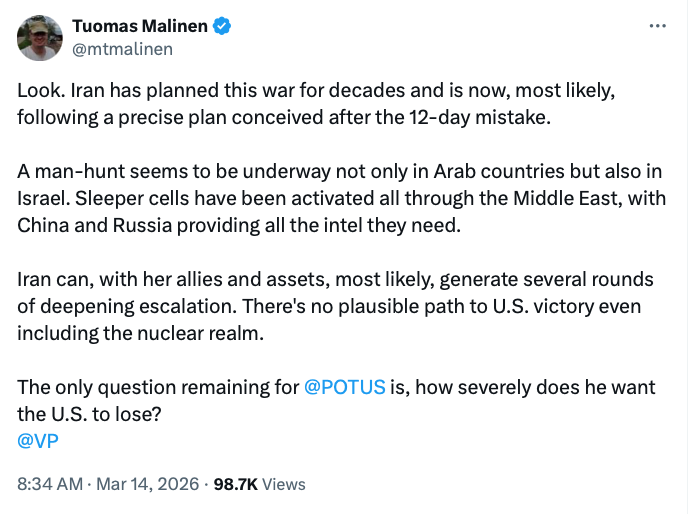Click the "Sleeper cells have been activated" sentence
Image resolution: width=688 pixels, height=514 pixels.
(220, 197)
